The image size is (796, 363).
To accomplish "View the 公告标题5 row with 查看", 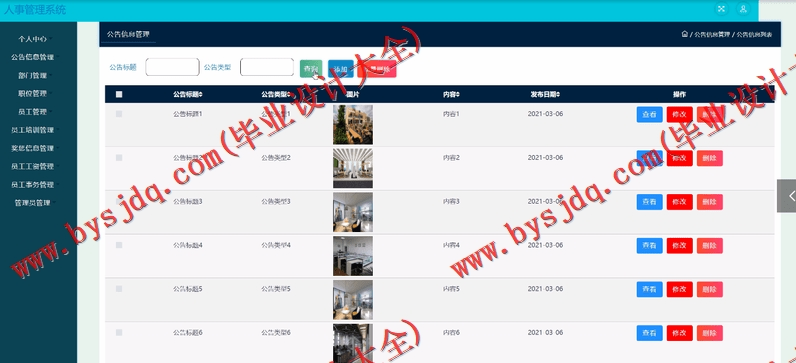I will pyautogui.click(x=649, y=289).
